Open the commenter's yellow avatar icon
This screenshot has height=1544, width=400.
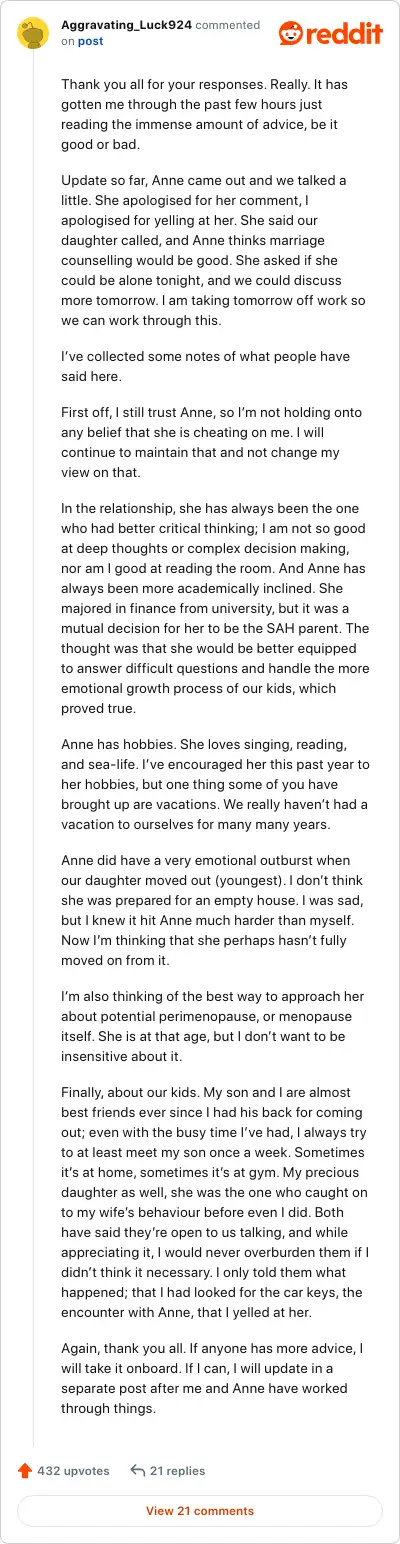tap(33, 33)
